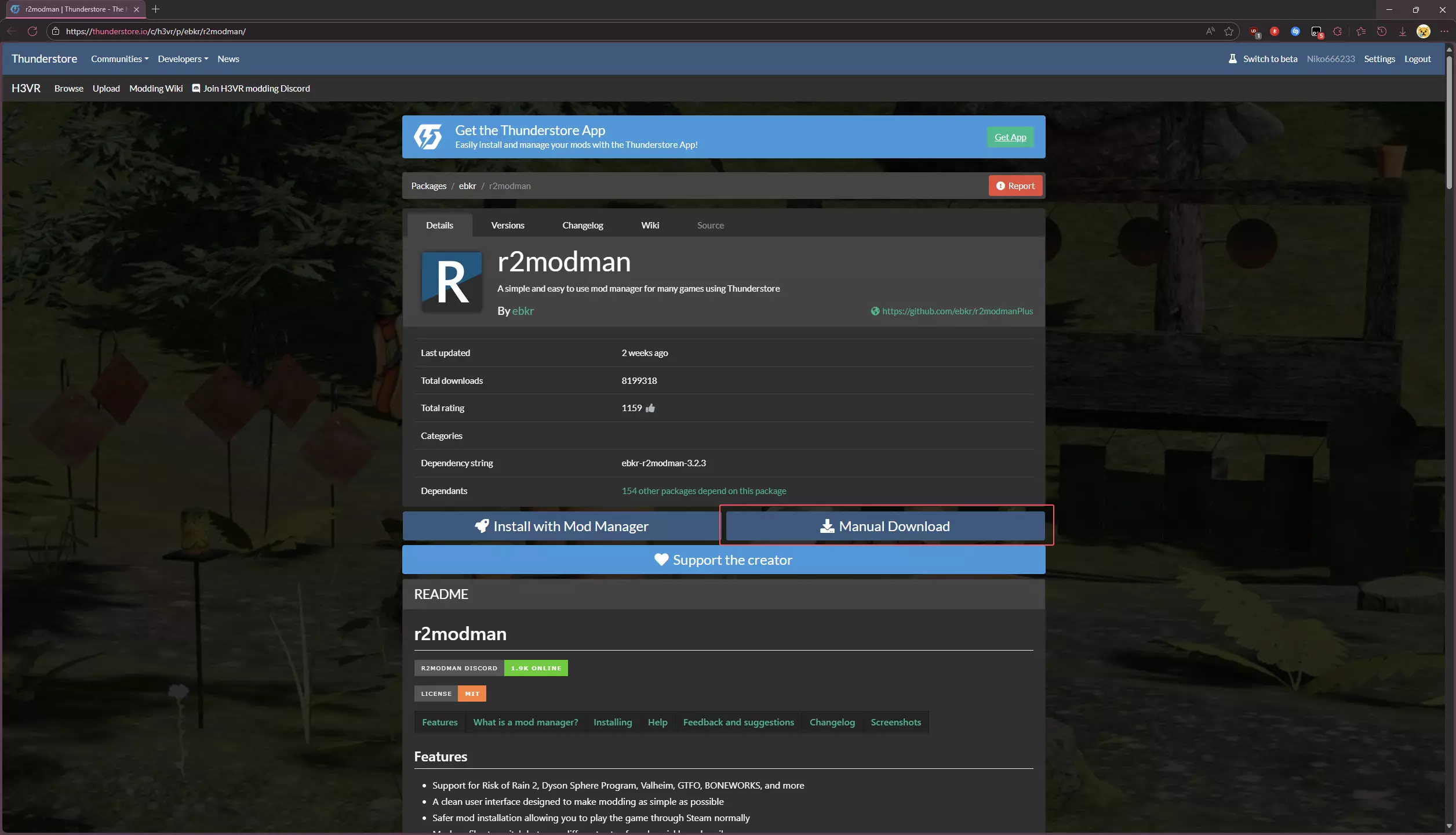Click the Manual Download button
Image resolution: width=1456 pixels, height=835 pixels.
click(x=885, y=526)
